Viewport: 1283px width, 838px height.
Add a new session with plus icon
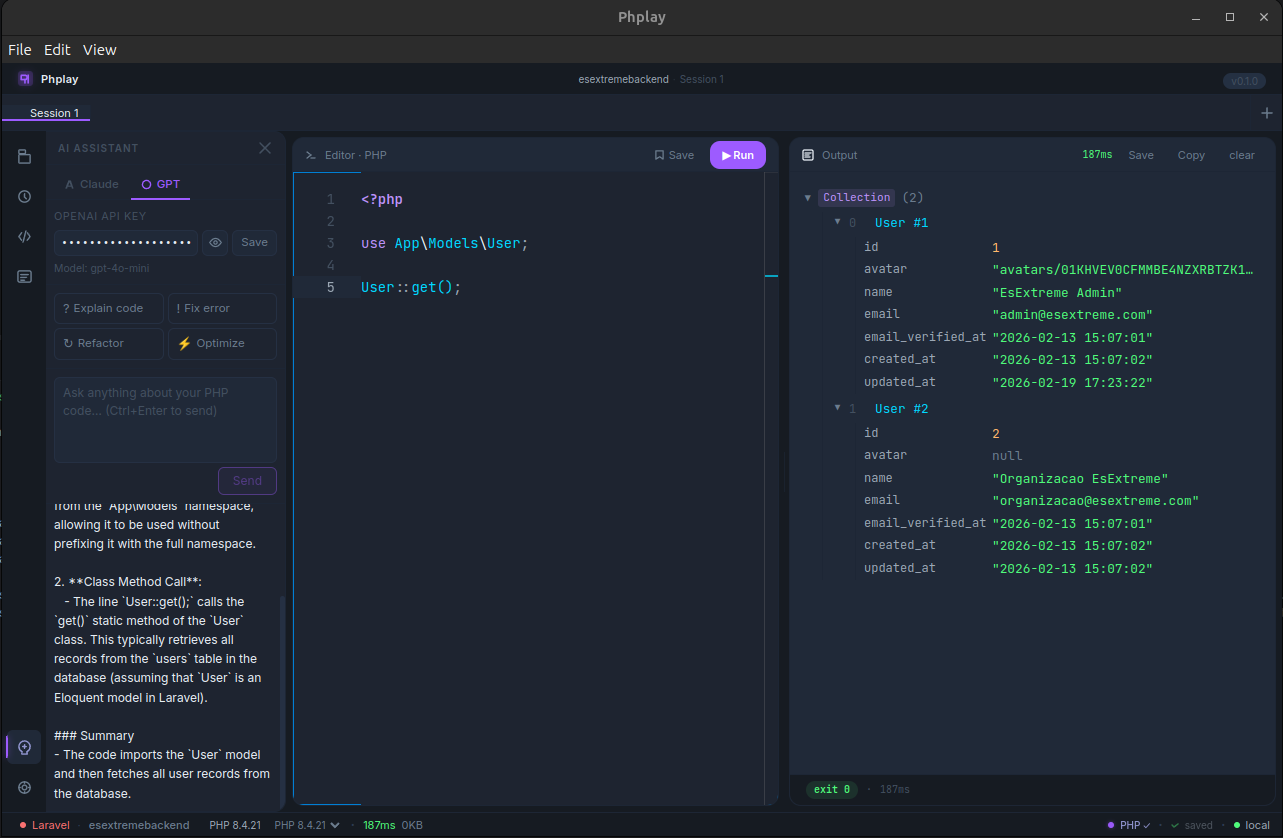click(x=1267, y=113)
